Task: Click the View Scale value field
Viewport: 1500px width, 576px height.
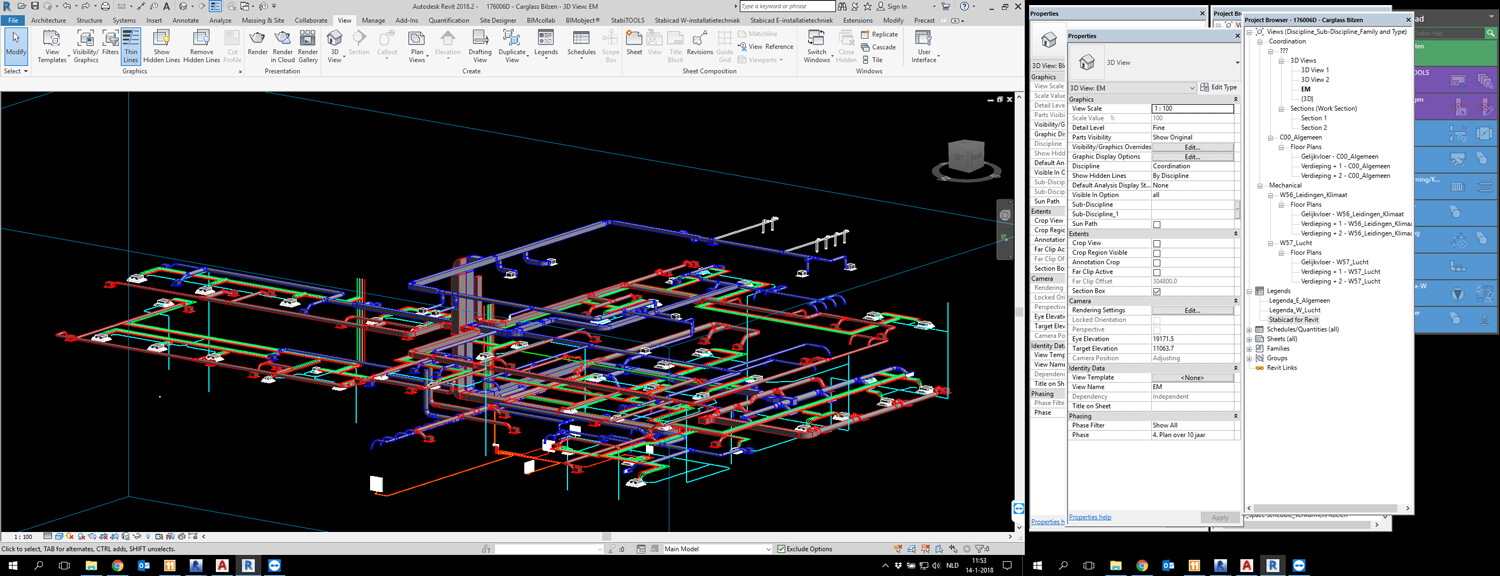Action: (x=1192, y=108)
